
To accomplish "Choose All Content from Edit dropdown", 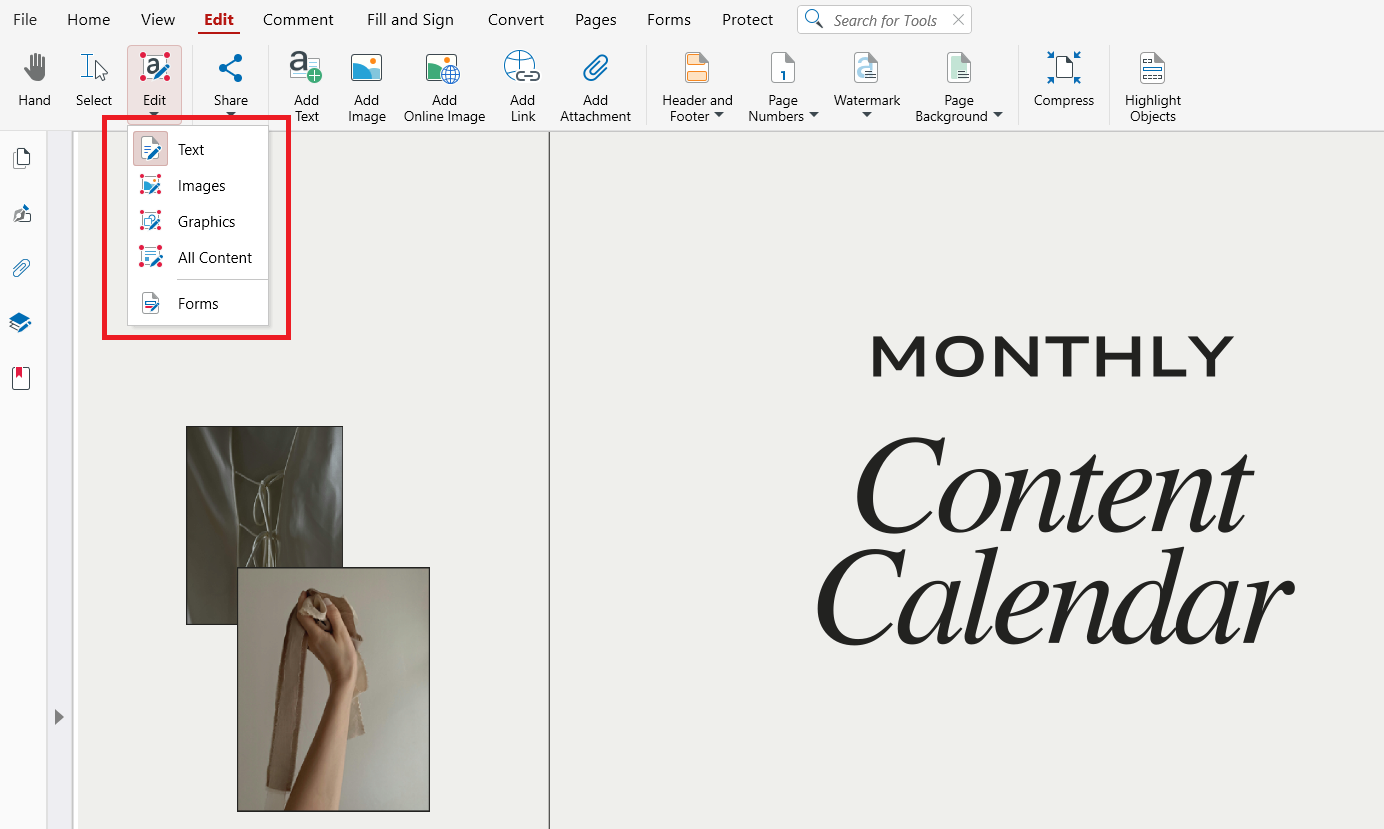I will [x=214, y=258].
